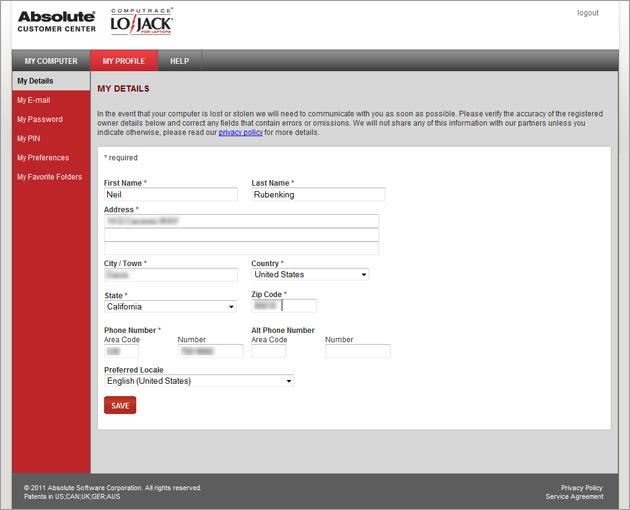Open the privacy policy link in text

click(x=240, y=132)
